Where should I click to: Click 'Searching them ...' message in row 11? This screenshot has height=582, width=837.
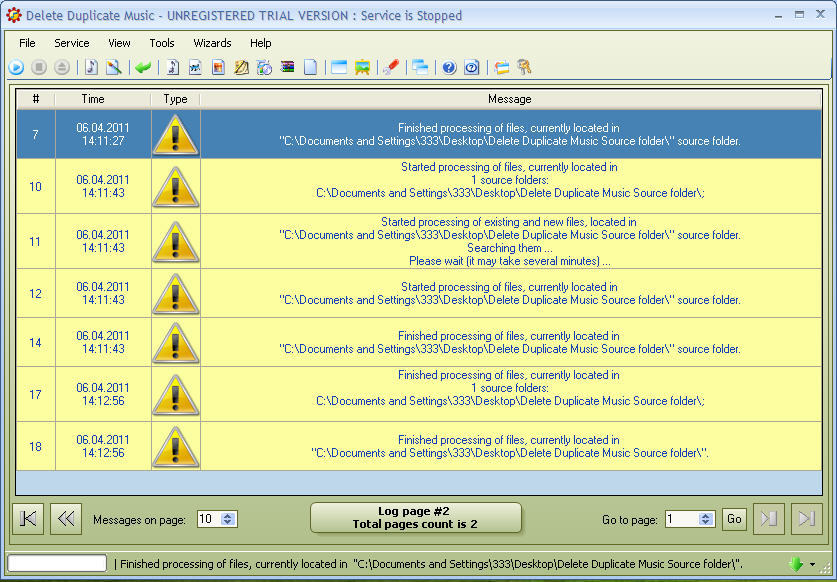tap(510, 248)
